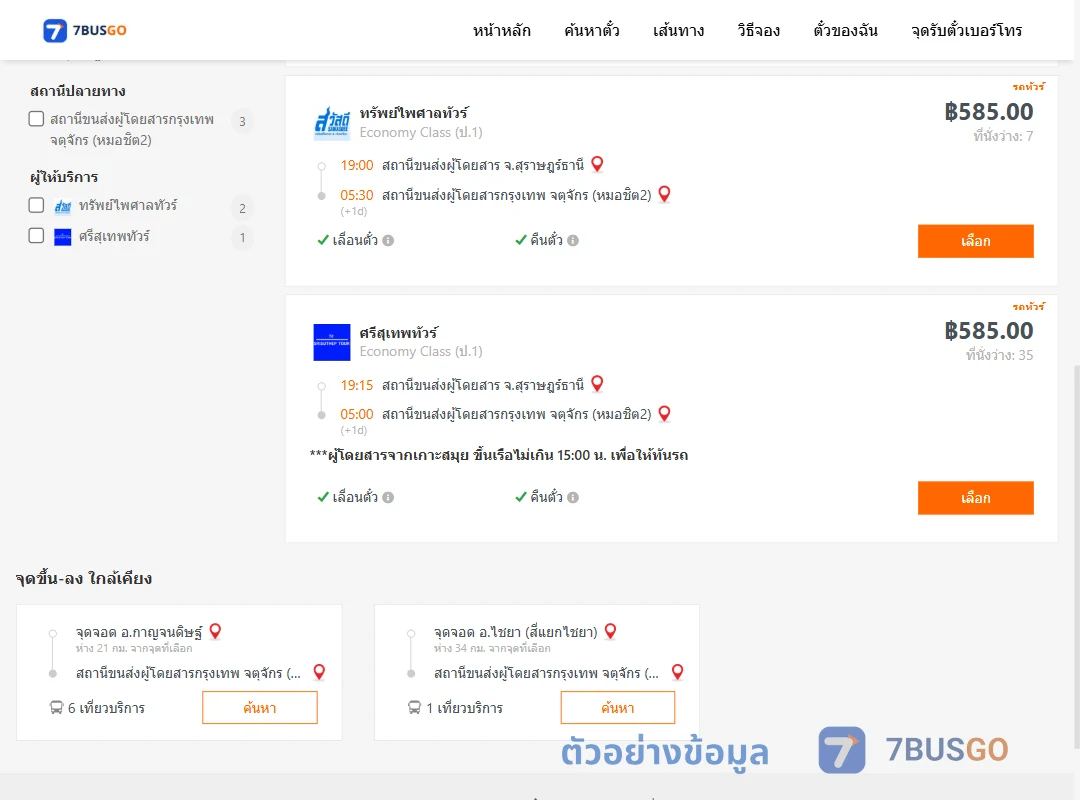
Task: Click the 19:00 departure time
Action: point(357,165)
